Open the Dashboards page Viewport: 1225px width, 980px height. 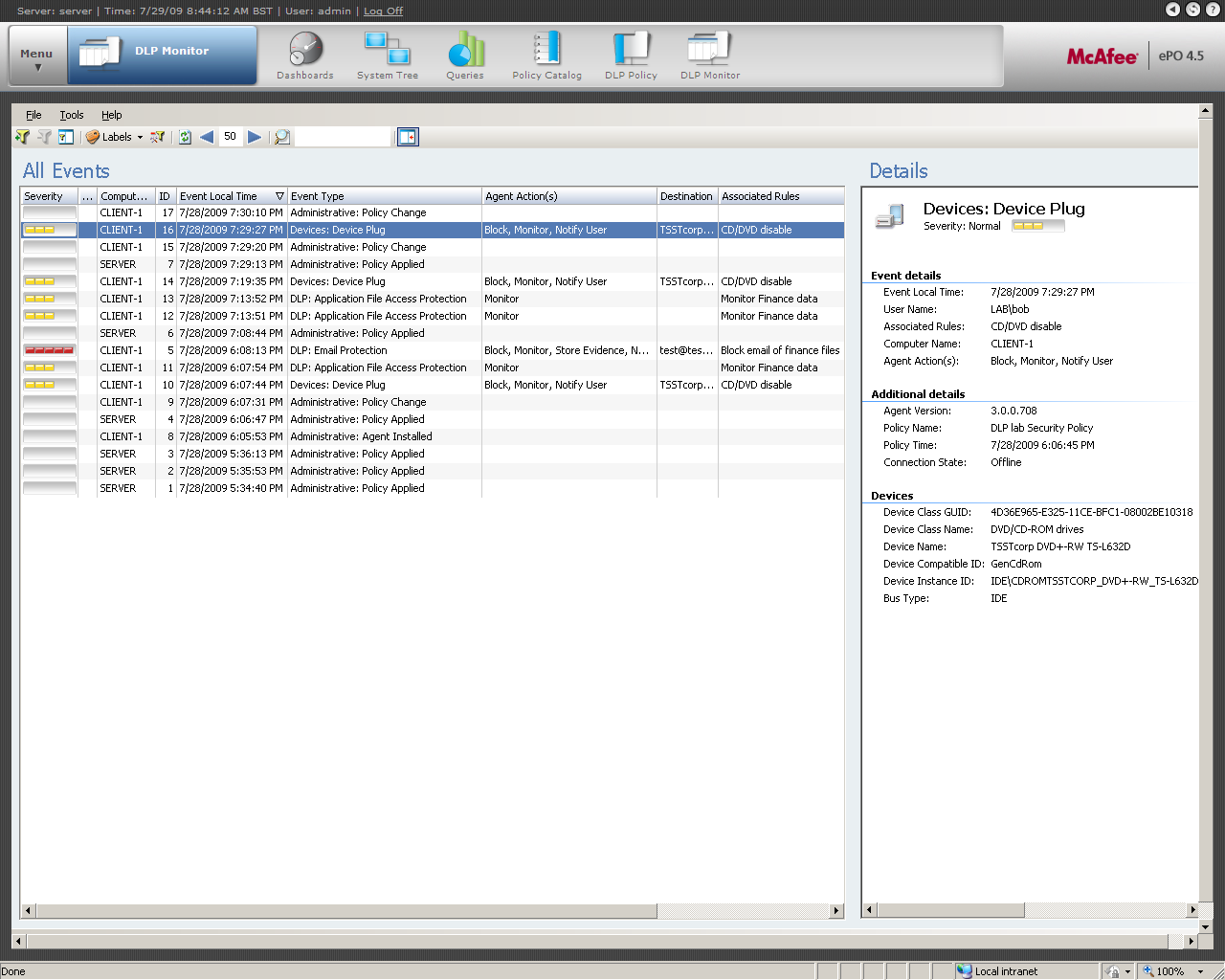(305, 56)
